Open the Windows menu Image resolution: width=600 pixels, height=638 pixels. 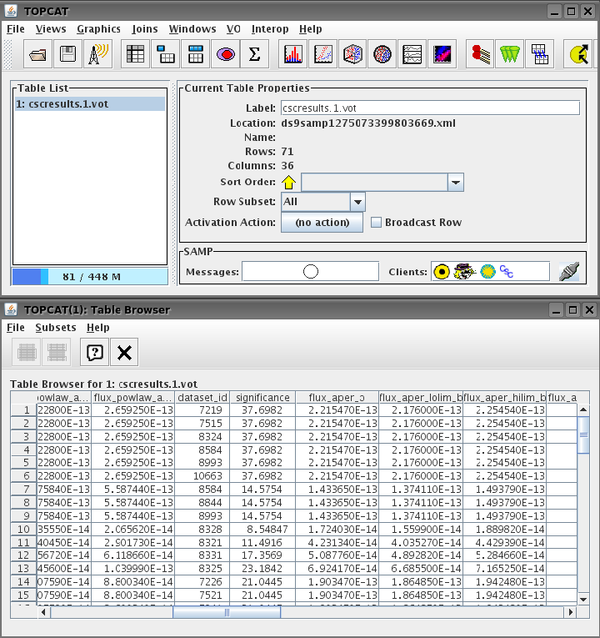(192, 29)
